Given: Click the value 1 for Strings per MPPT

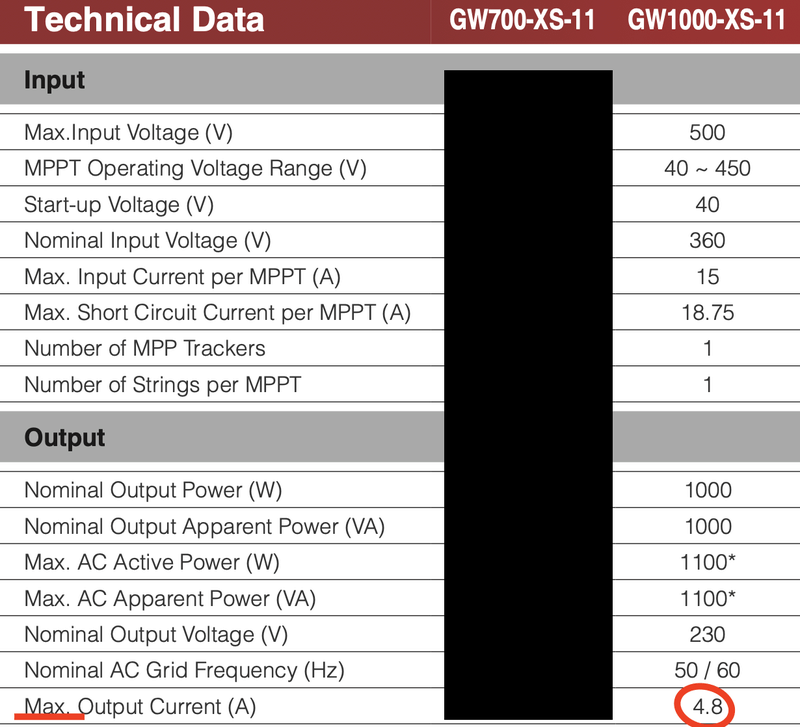Looking at the screenshot, I should click(708, 385).
